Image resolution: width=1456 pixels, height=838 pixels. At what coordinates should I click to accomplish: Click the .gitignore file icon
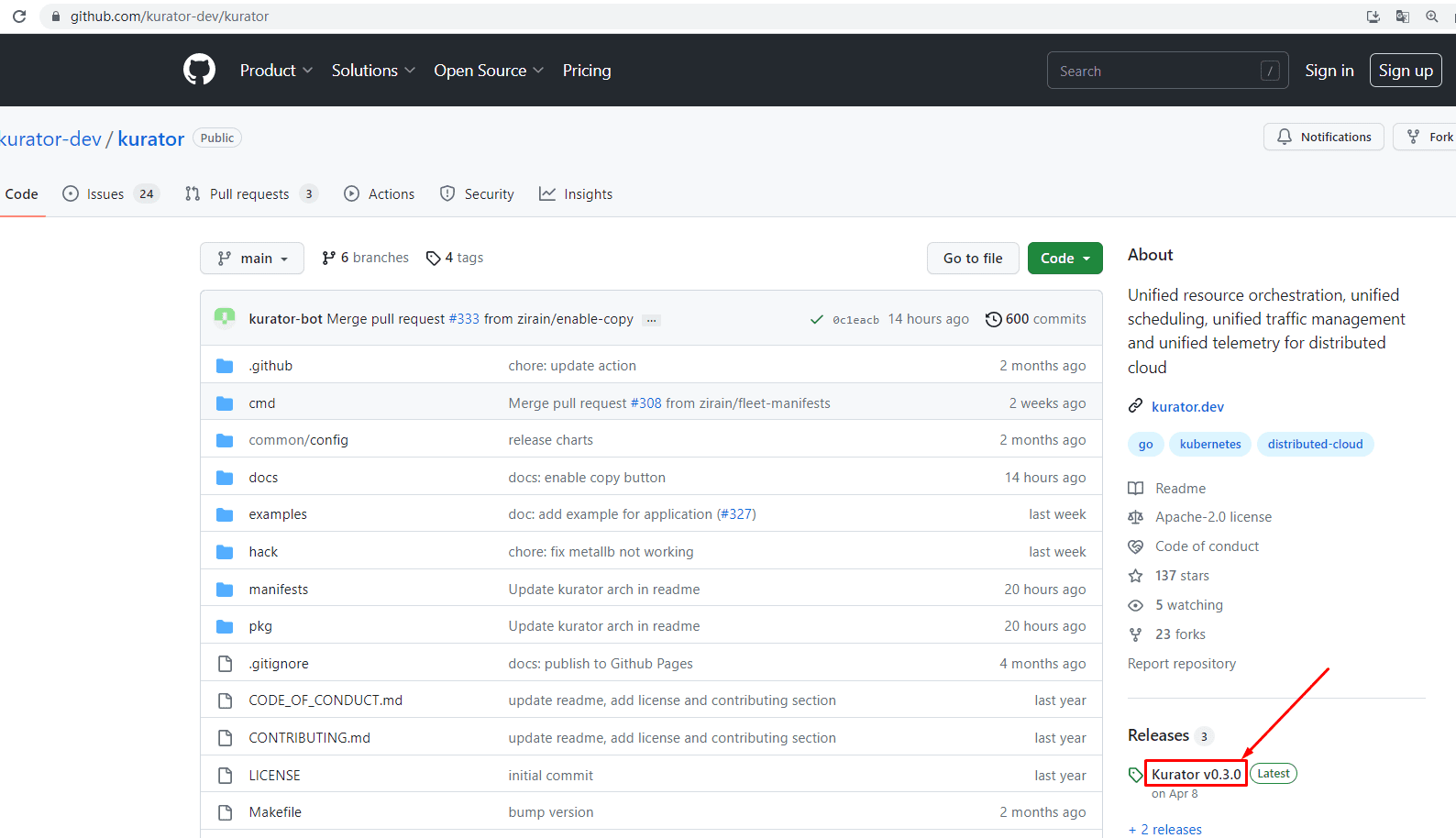point(225,664)
